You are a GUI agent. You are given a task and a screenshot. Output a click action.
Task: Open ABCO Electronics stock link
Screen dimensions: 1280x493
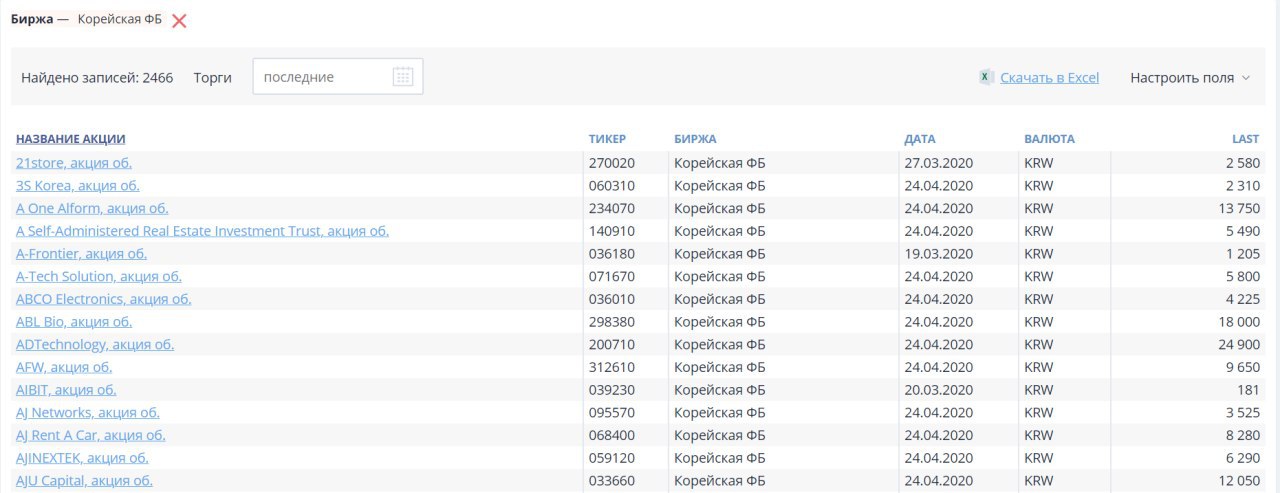click(104, 299)
